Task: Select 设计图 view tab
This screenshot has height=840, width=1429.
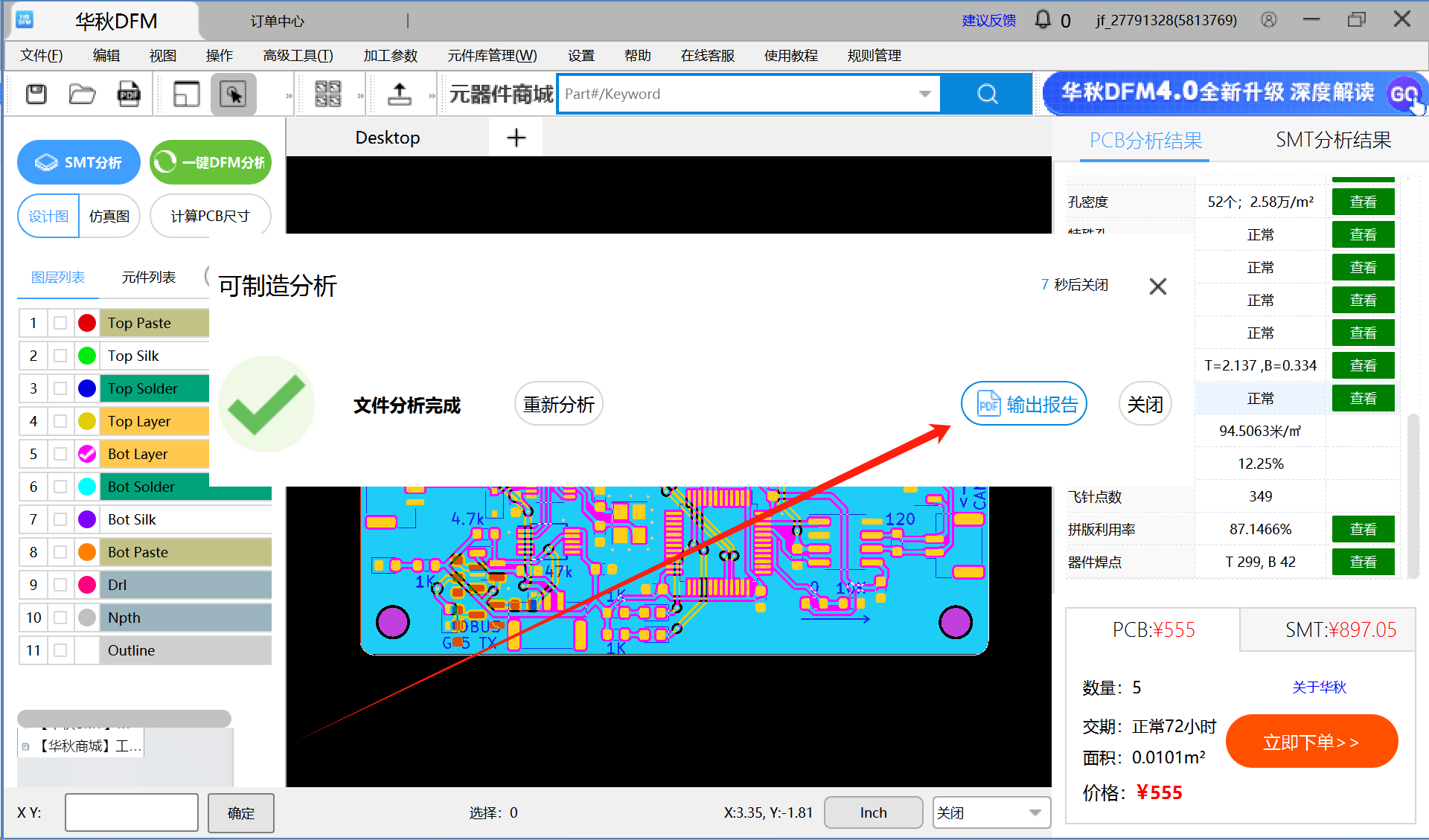Action: (x=47, y=216)
